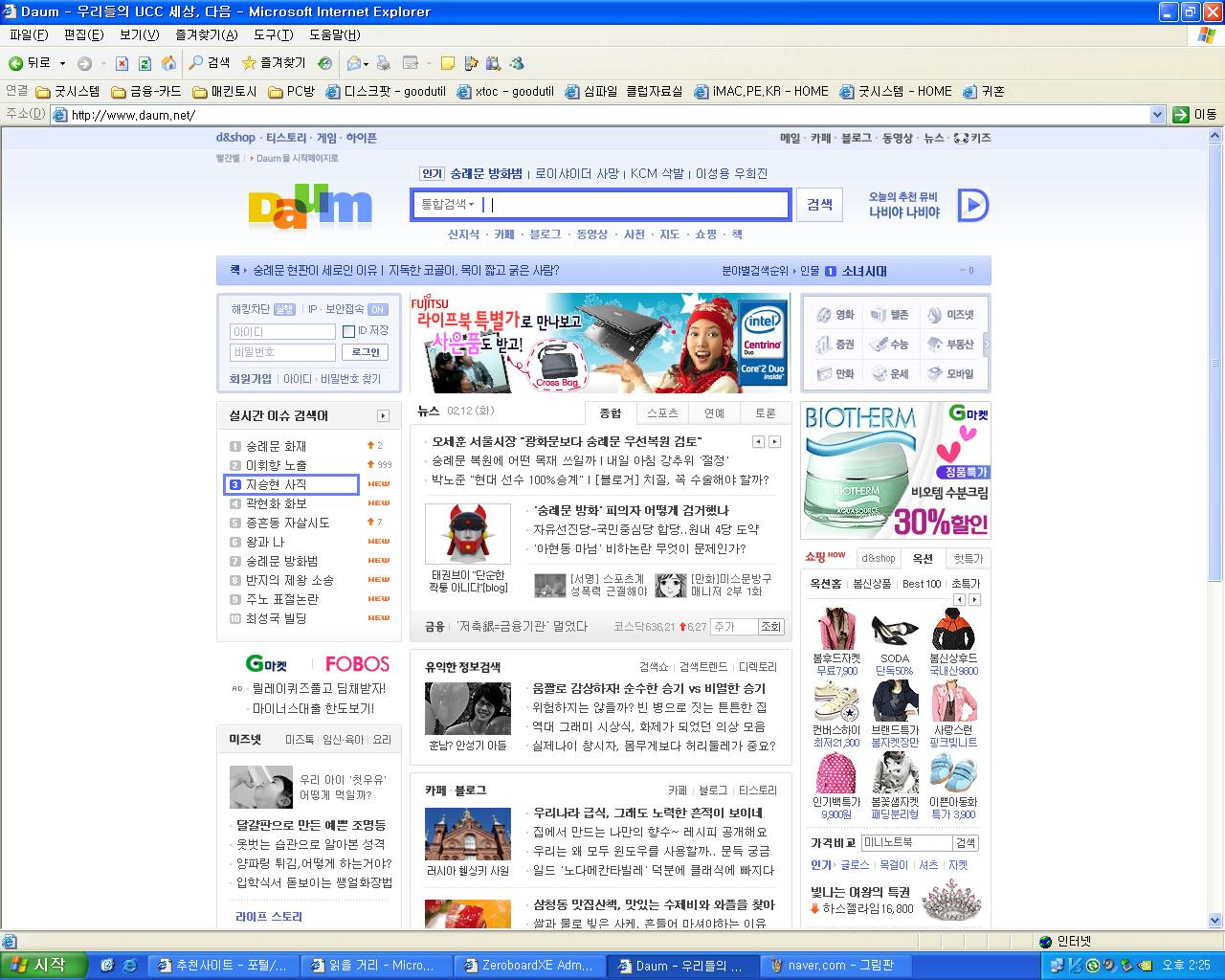Open the address bar dropdown arrow
The width and height of the screenshot is (1225, 980).
pos(1156,115)
